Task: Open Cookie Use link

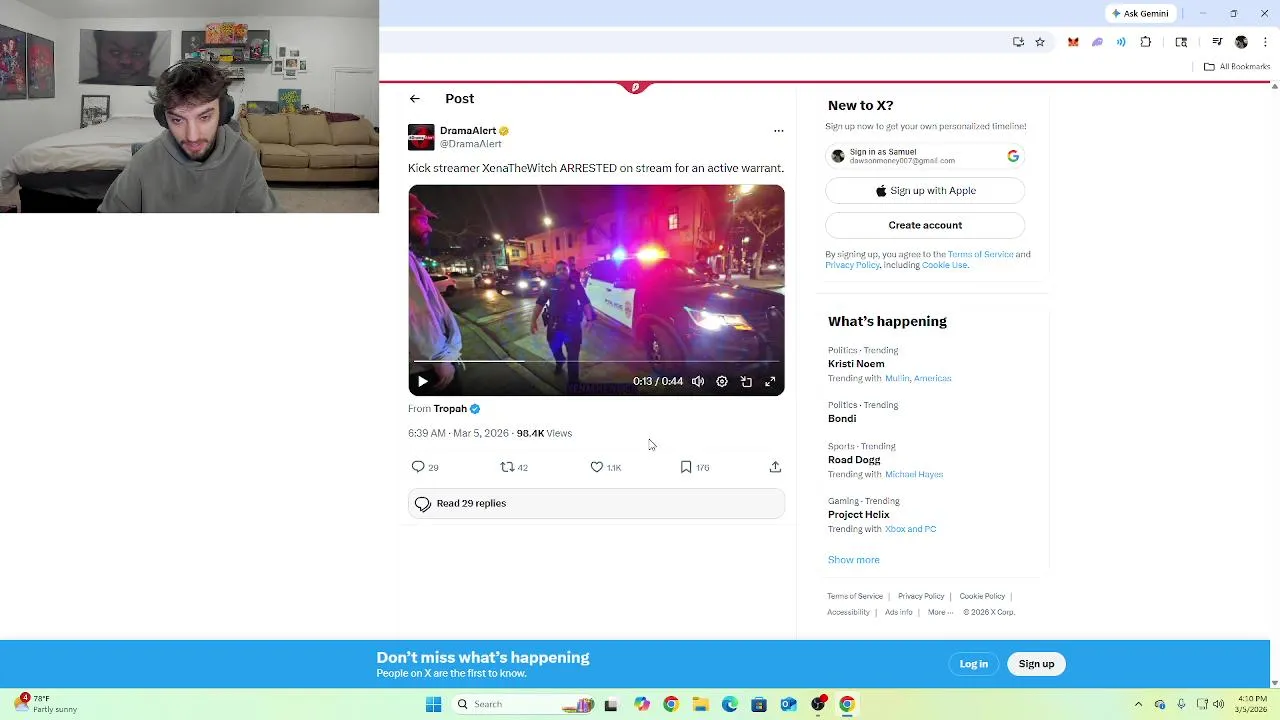Action: pos(944,265)
